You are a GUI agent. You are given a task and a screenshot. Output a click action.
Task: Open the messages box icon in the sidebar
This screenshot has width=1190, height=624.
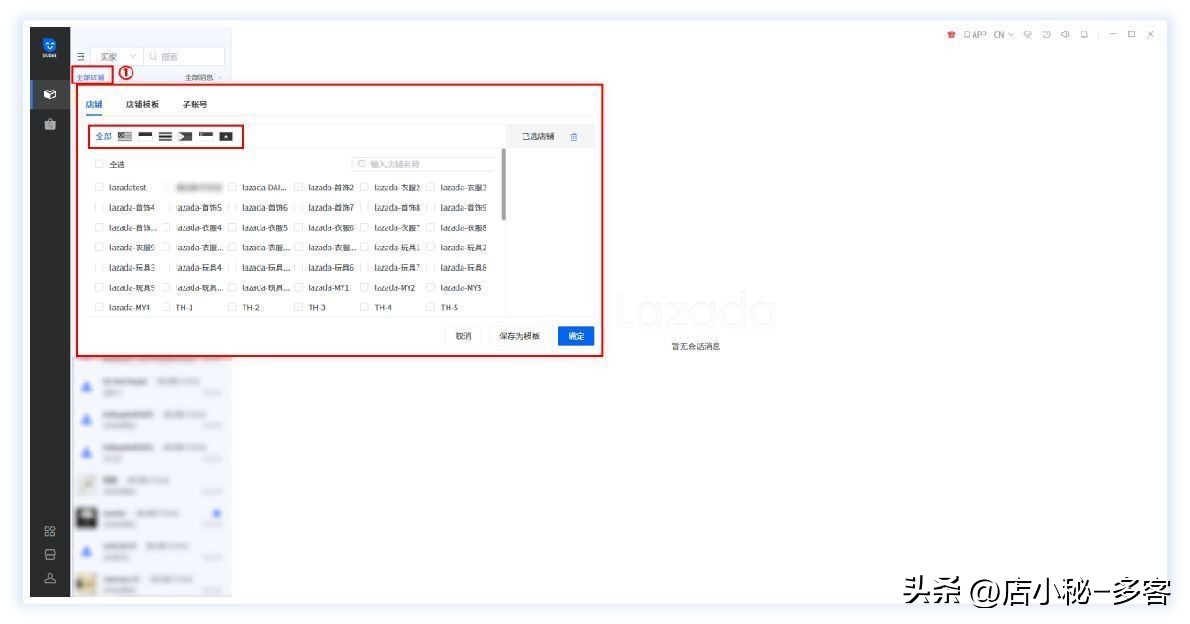click(50, 94)
